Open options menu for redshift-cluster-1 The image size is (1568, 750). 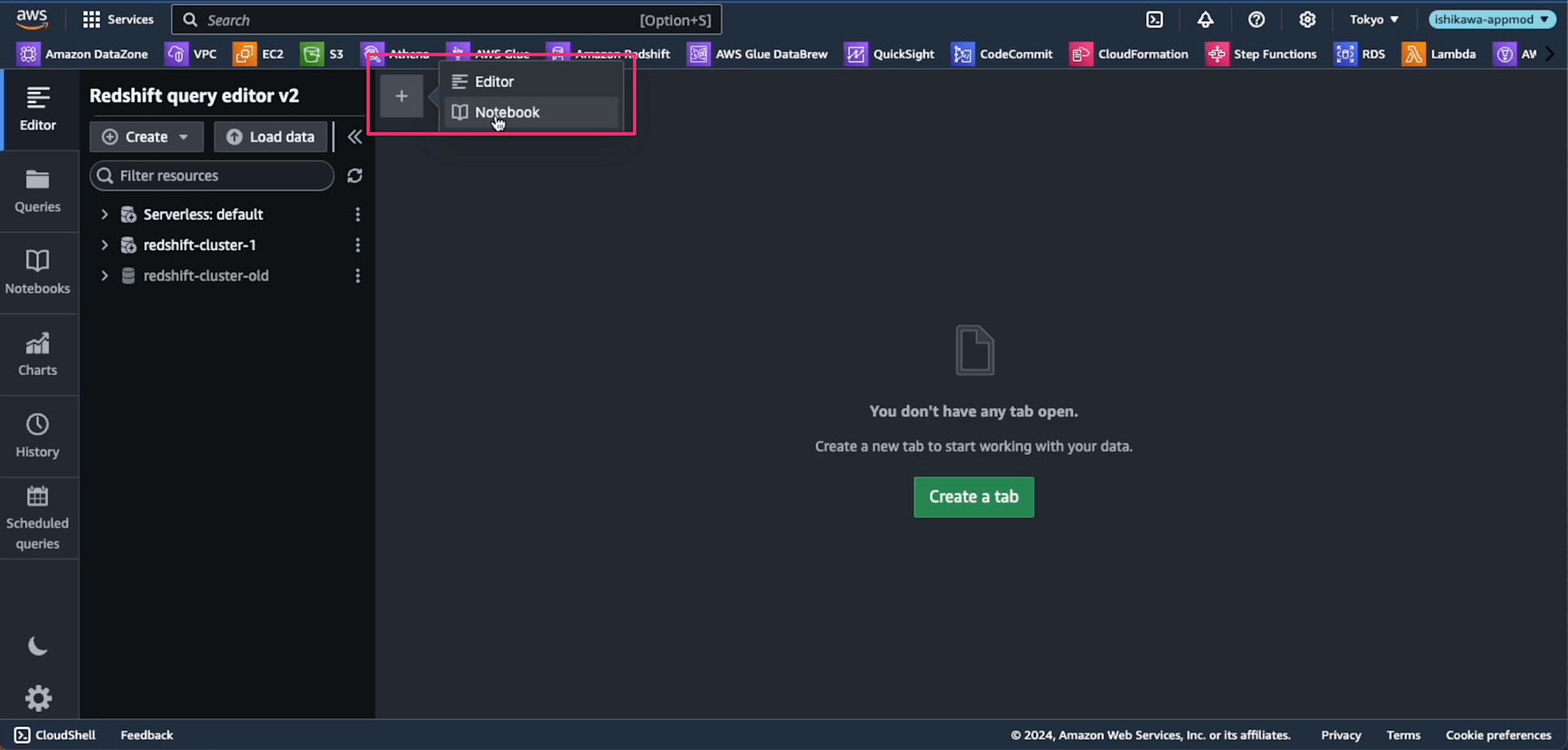point(358,245)
